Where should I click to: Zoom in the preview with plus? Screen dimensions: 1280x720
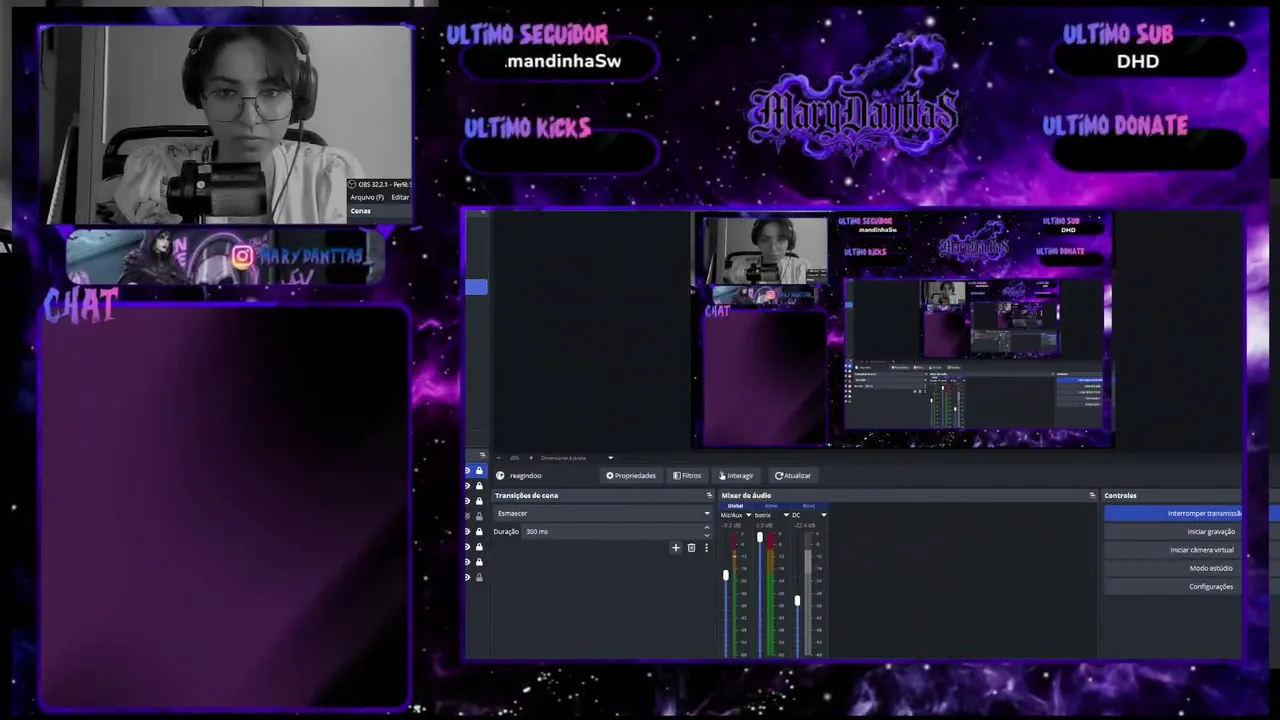531,458
